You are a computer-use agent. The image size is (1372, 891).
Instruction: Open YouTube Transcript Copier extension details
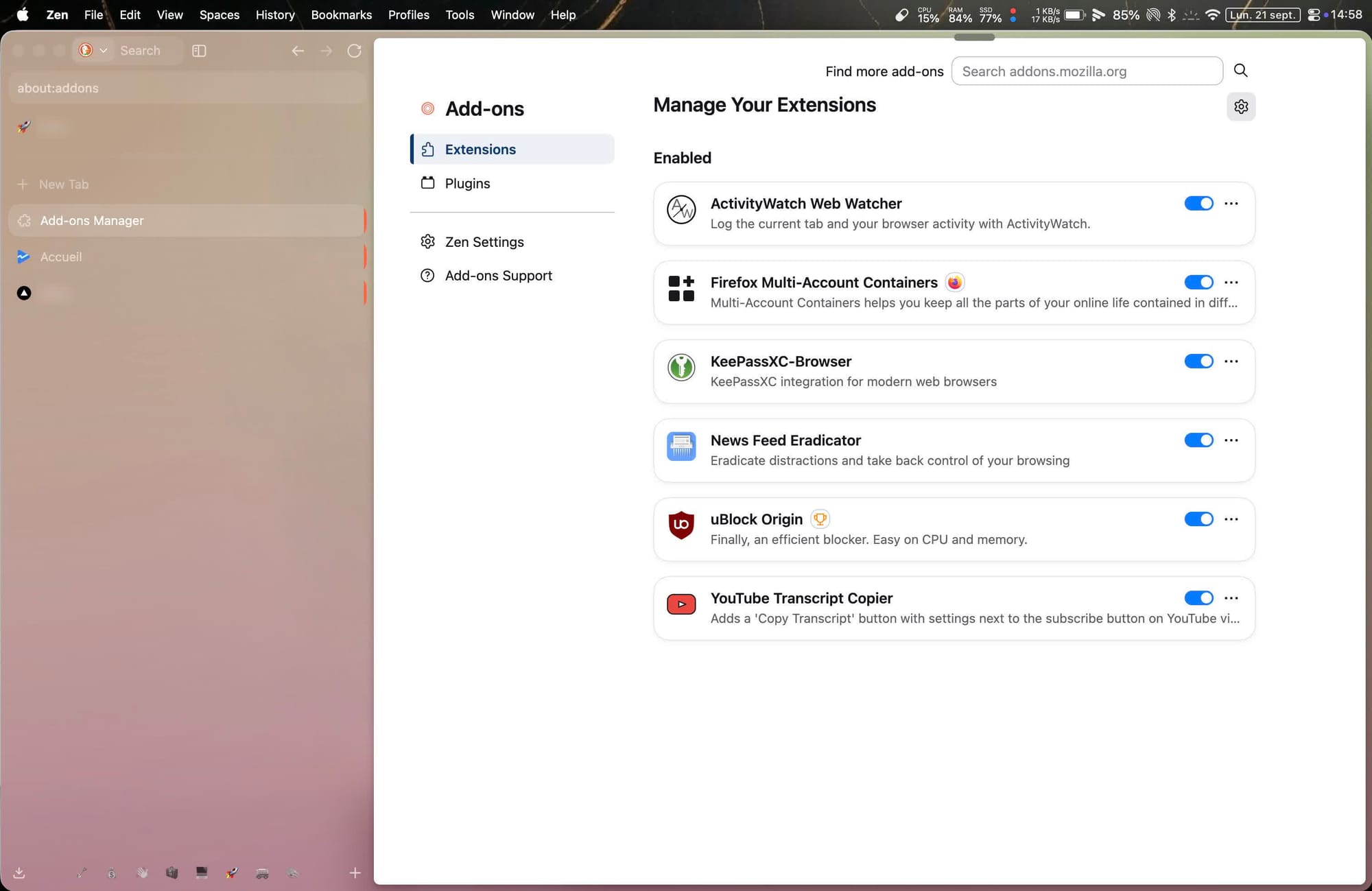pyautogui.click(x=954, y=608)
